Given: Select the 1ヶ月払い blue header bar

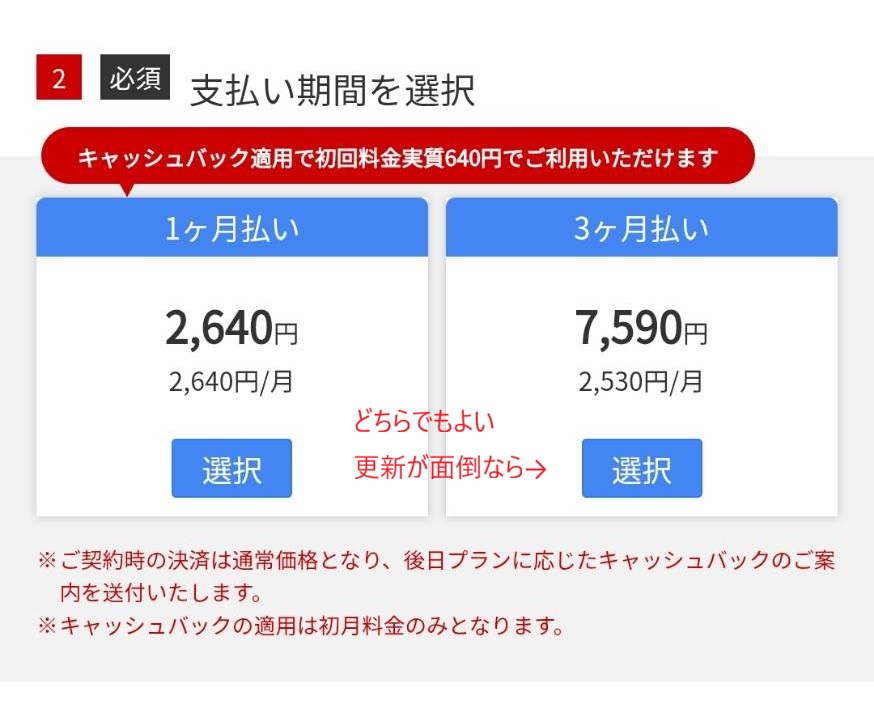Looking at the screenshot, I should tap(232, 228).
